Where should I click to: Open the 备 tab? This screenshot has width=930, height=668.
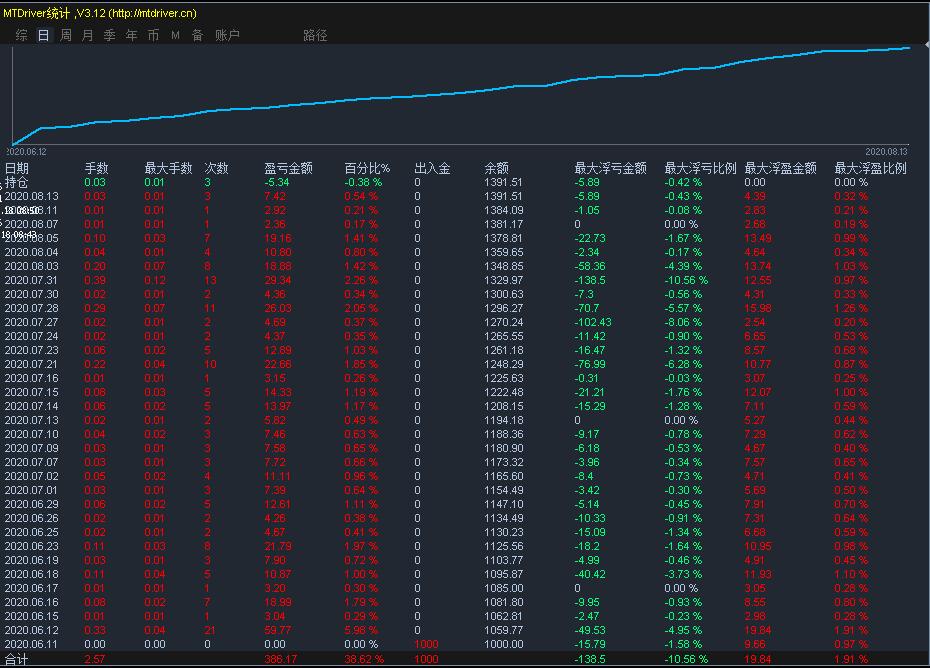(198, 35)
